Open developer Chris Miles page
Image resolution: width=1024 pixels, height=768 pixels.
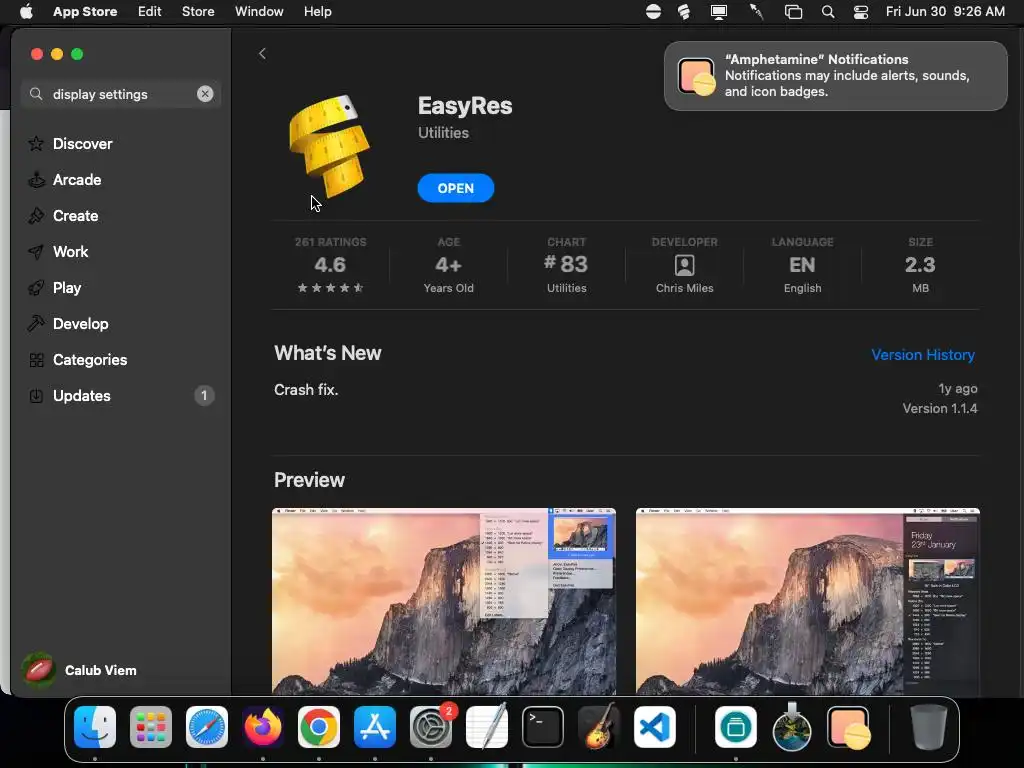coord(684,265)
